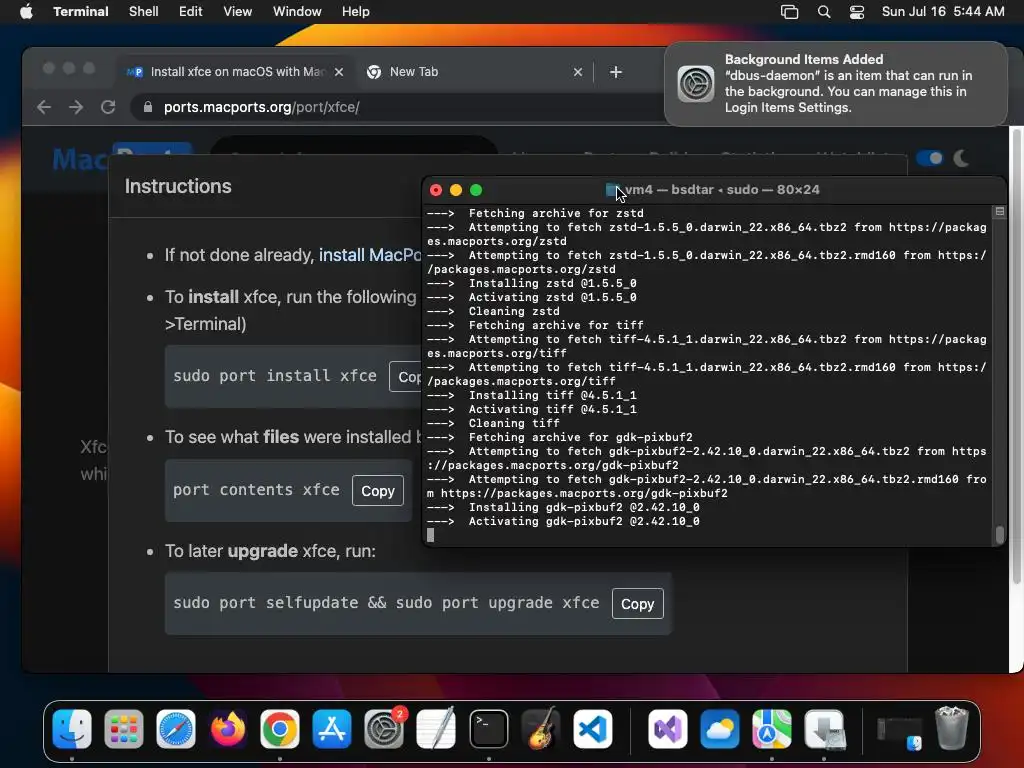This screenshot has height=768, width=1024.
Task: Open Launchpad in the dock
Action: 123,729
